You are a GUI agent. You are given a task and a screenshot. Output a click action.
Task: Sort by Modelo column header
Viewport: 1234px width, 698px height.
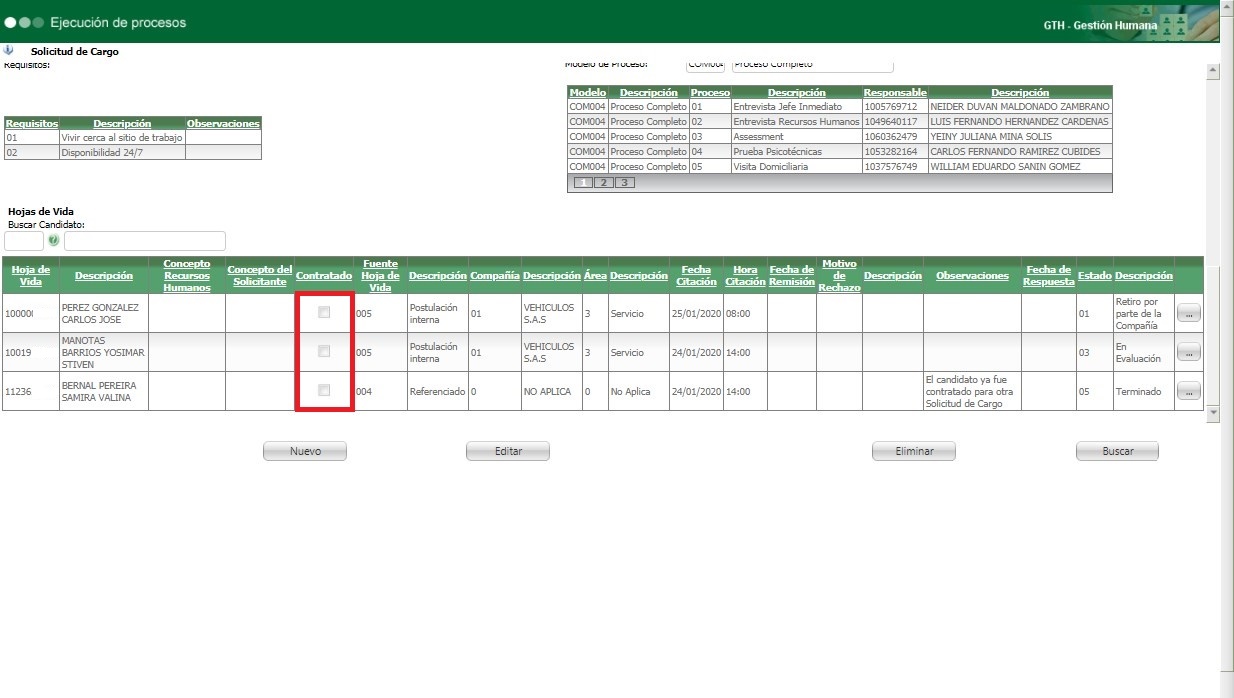[587, 92]
